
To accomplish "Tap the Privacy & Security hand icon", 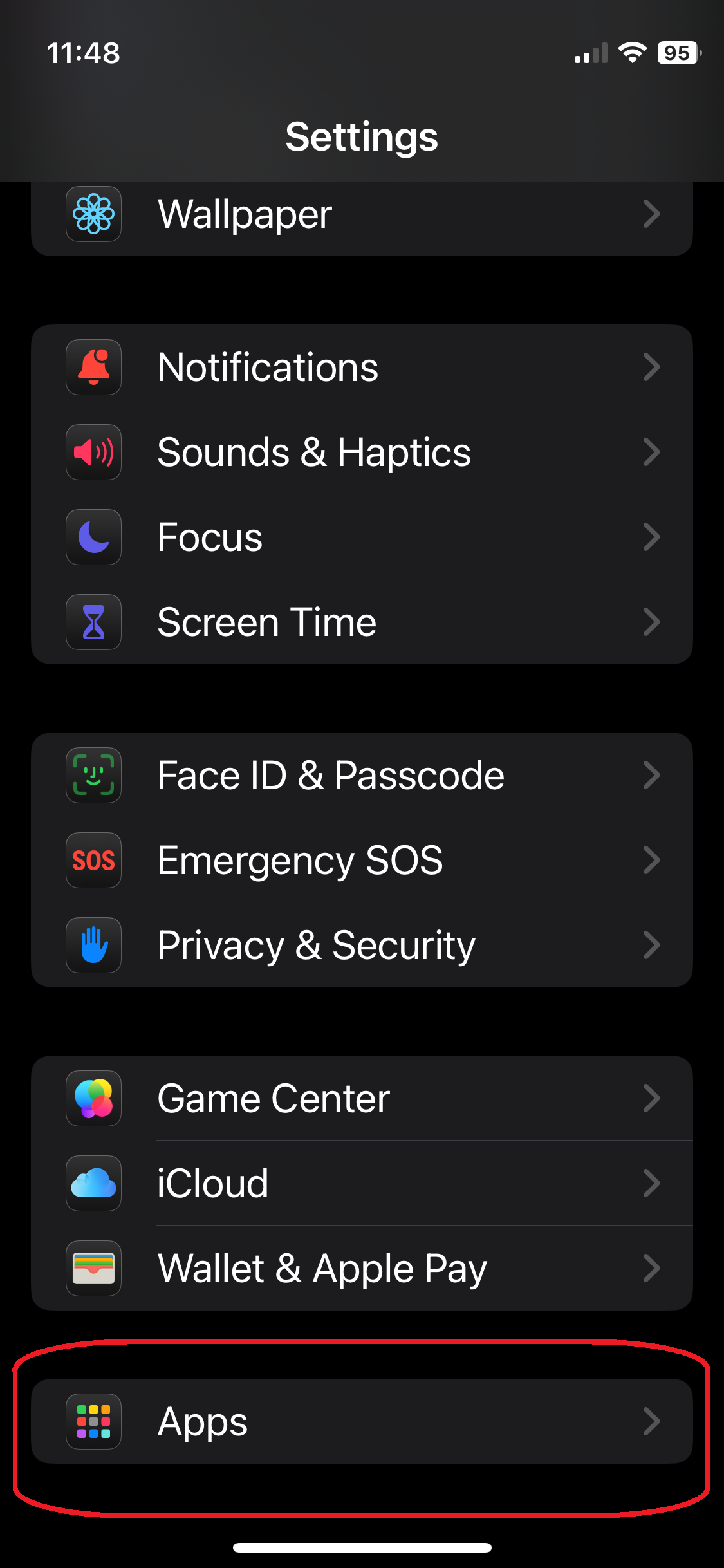I will pyautogui.click(x=93, y=945).
